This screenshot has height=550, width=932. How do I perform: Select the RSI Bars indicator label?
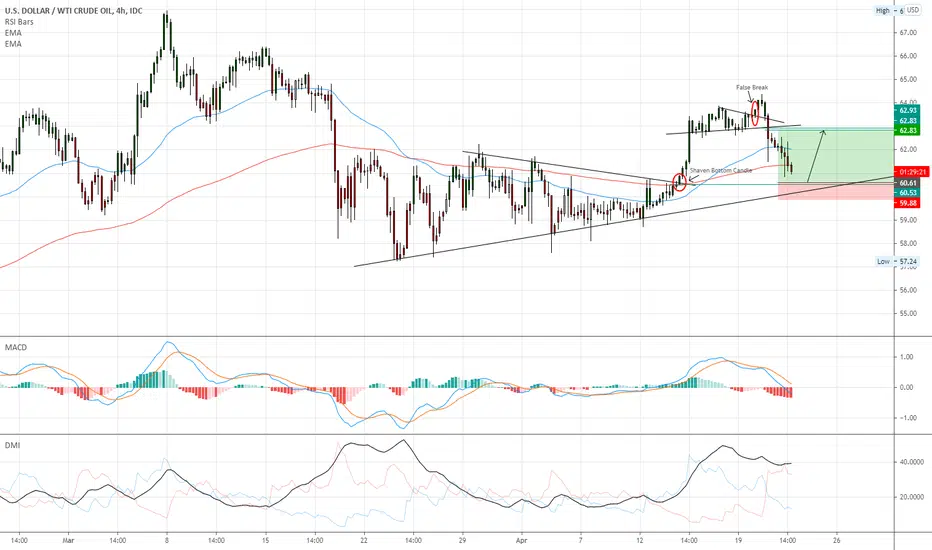click(x=20, y=22)
